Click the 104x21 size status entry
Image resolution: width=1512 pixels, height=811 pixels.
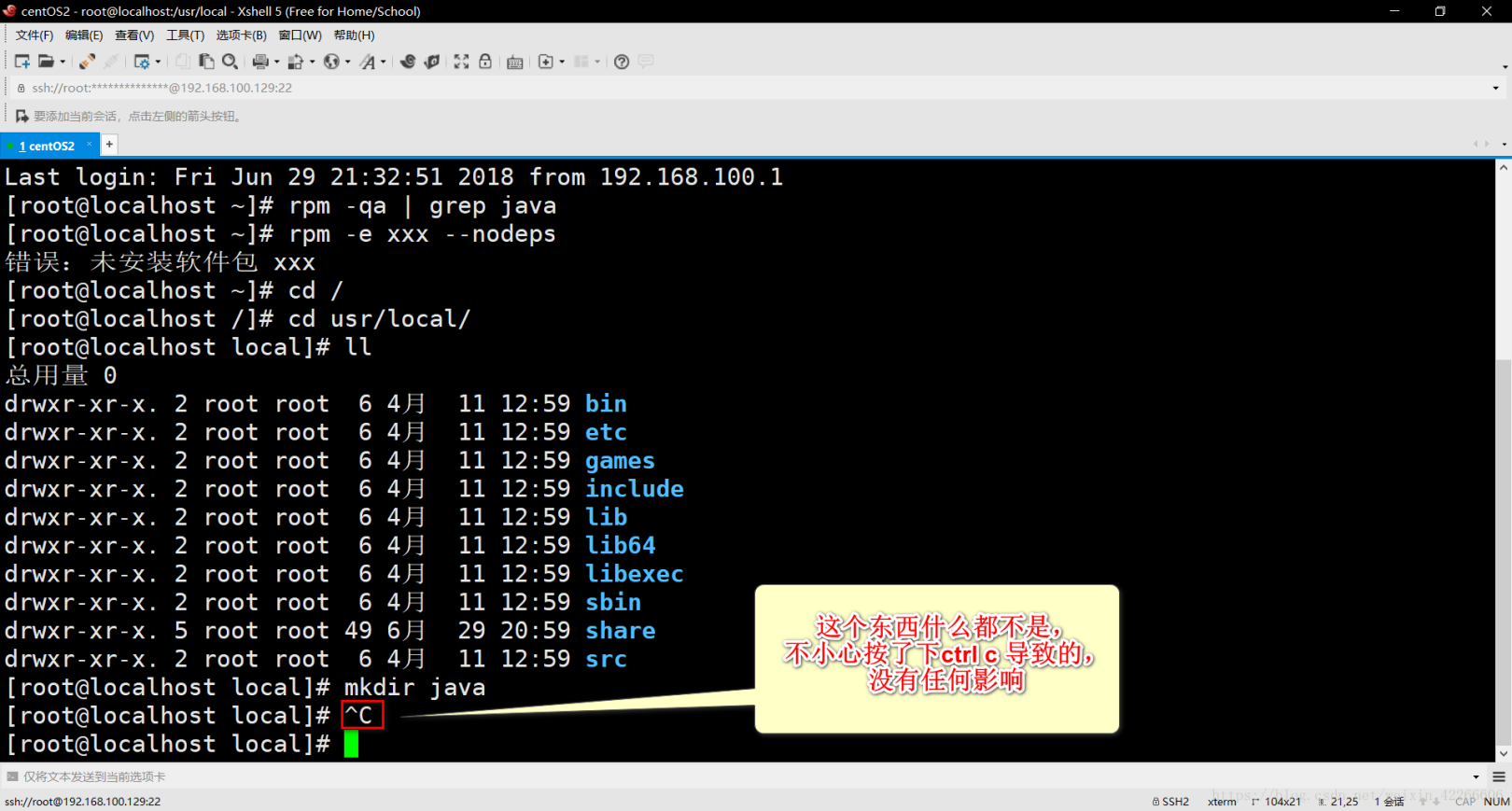1276,802
